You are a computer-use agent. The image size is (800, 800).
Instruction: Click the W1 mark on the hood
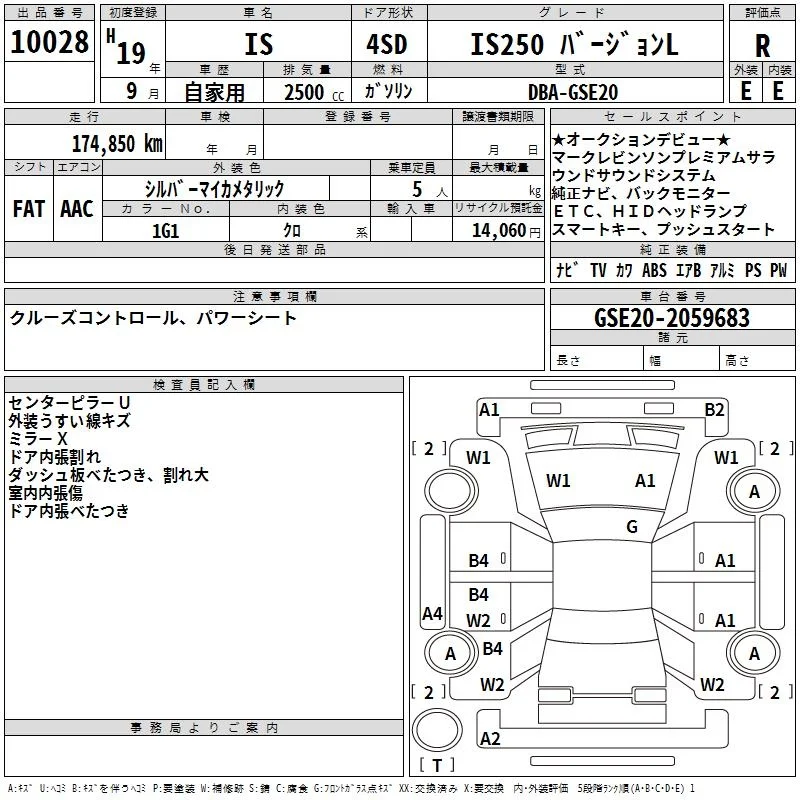(x=558, y=481)
